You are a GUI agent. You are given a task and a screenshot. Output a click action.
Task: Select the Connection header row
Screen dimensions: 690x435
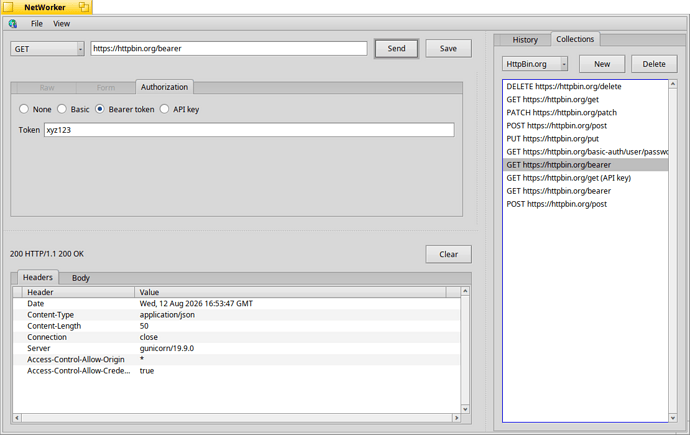coord(236,337)
